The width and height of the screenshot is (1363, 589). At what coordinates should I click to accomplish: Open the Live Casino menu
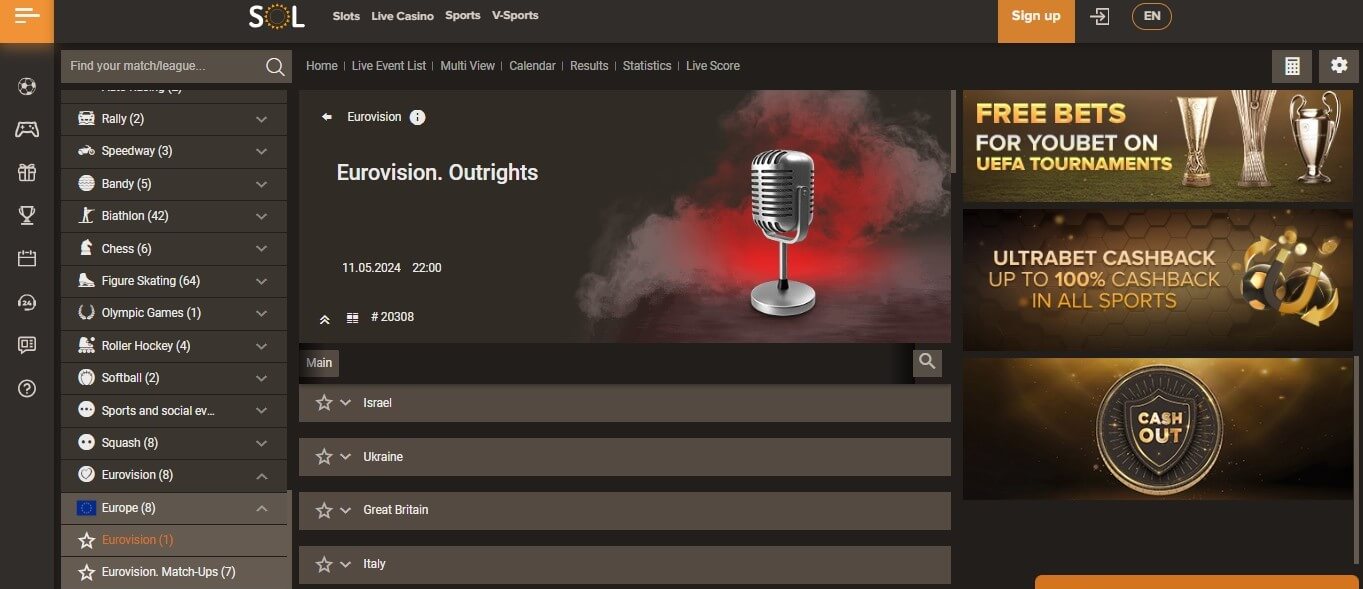(402, 16)
